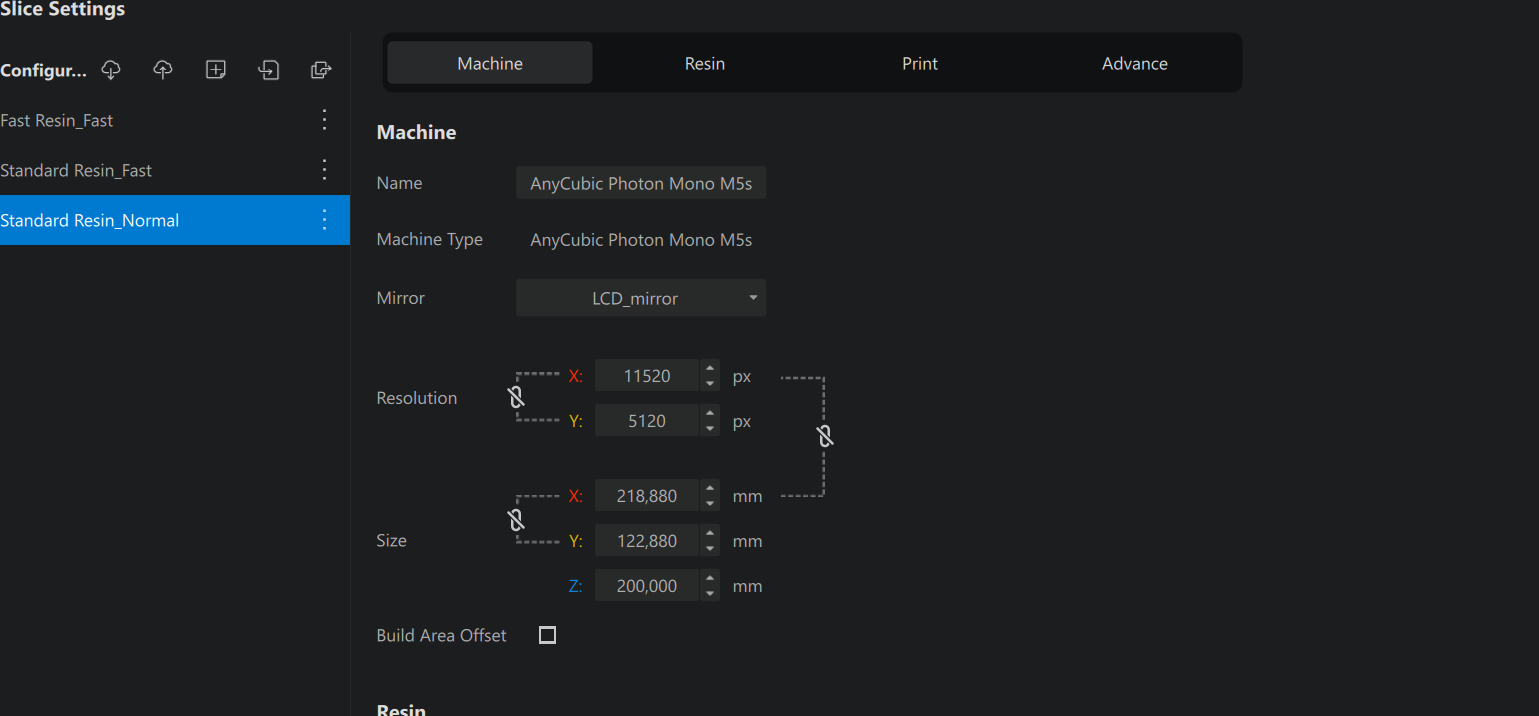Switch to the Machine tab
The height and width of the screenshot is (716, 1539).
[x=490, y=63]
